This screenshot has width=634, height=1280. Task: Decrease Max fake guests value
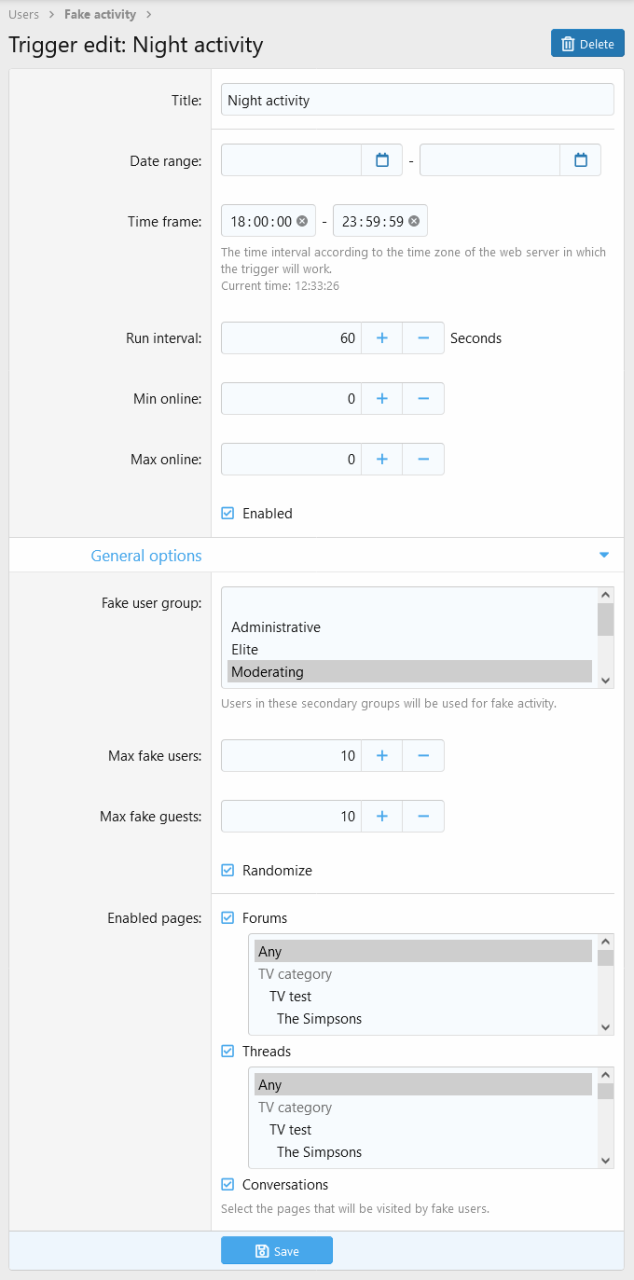click(423, 816)
